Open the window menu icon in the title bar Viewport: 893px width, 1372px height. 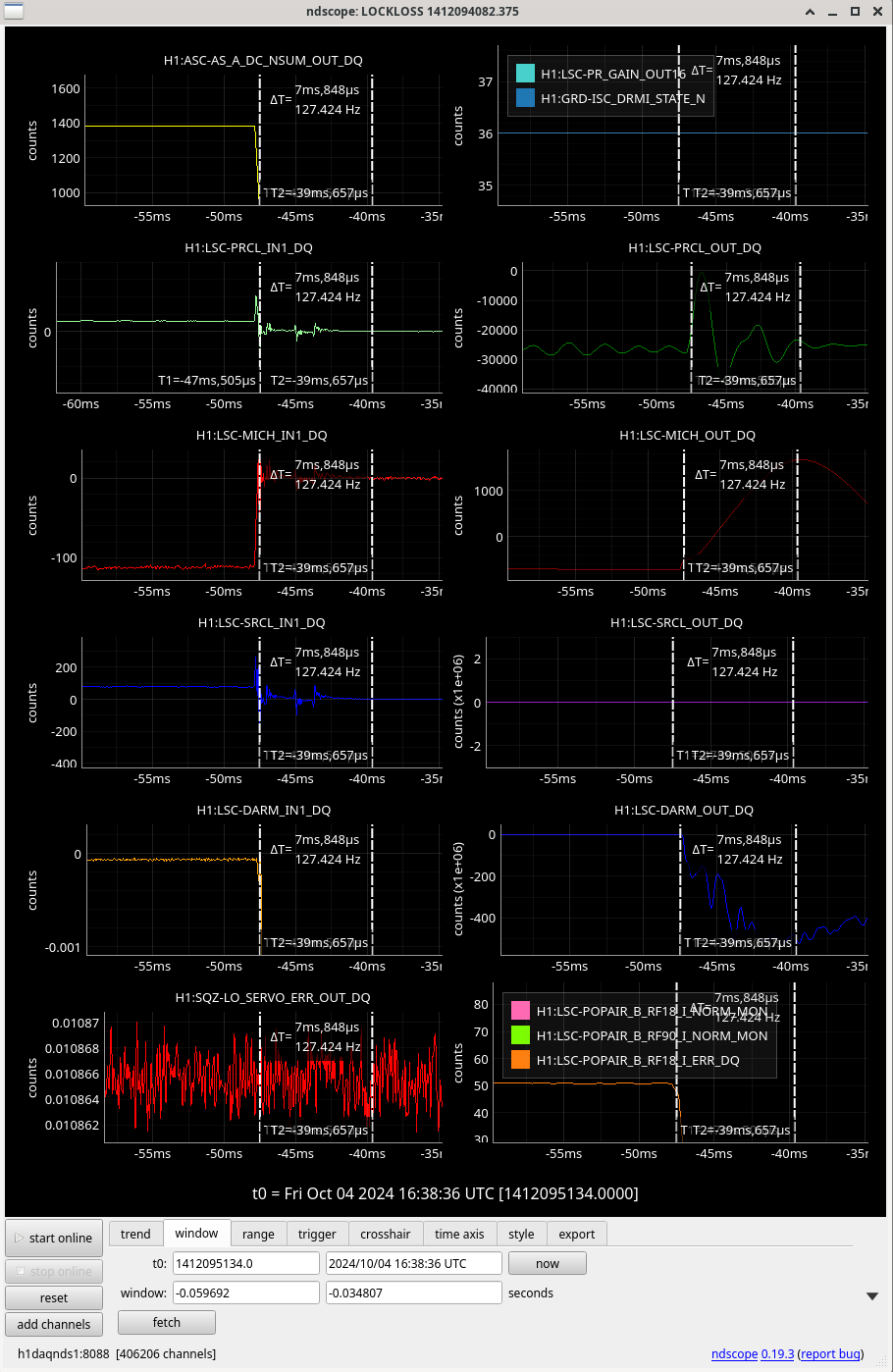pos(14,11)
